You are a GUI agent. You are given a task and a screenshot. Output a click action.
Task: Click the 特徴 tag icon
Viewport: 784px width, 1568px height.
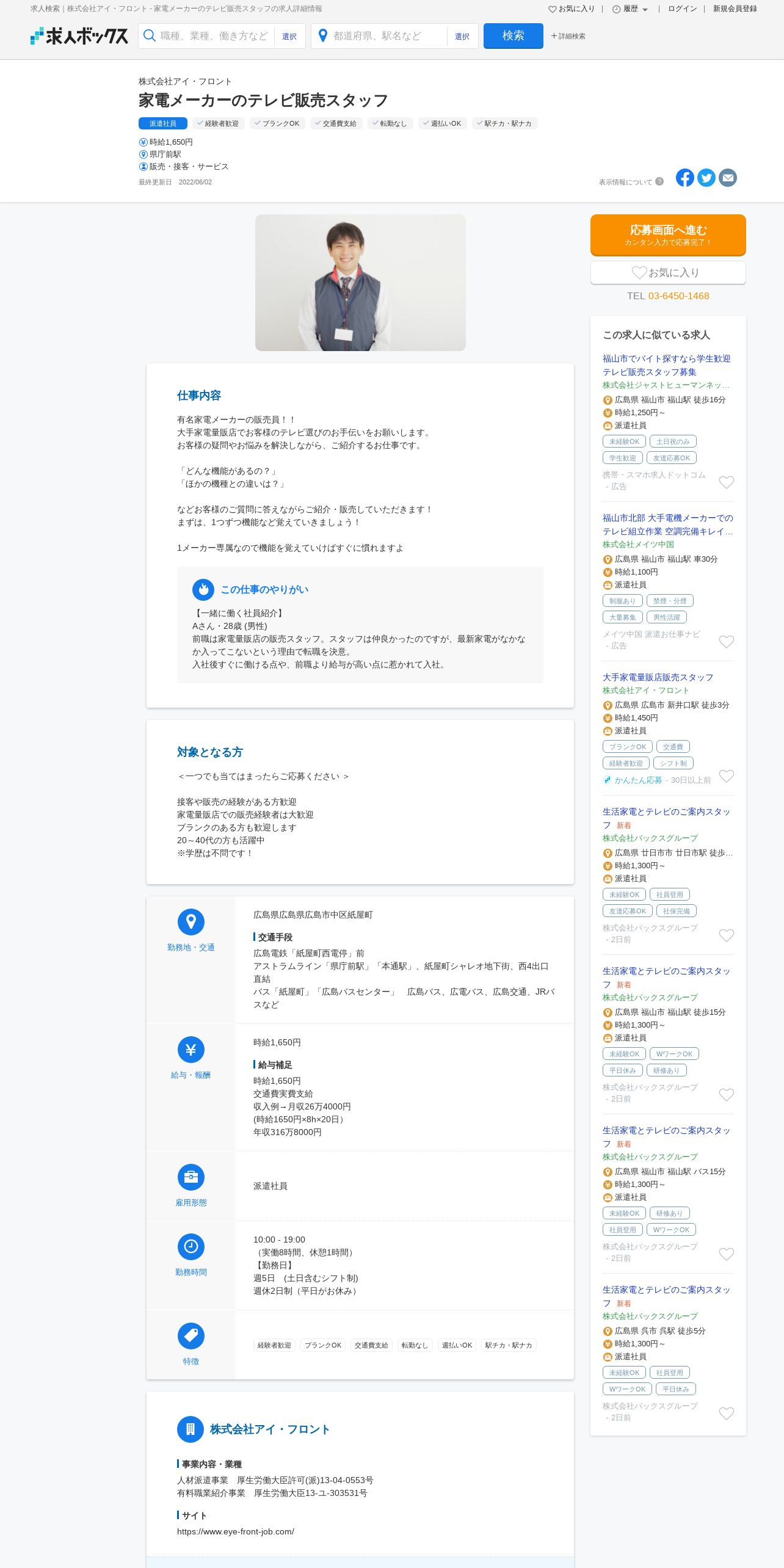click(191, 1336)
